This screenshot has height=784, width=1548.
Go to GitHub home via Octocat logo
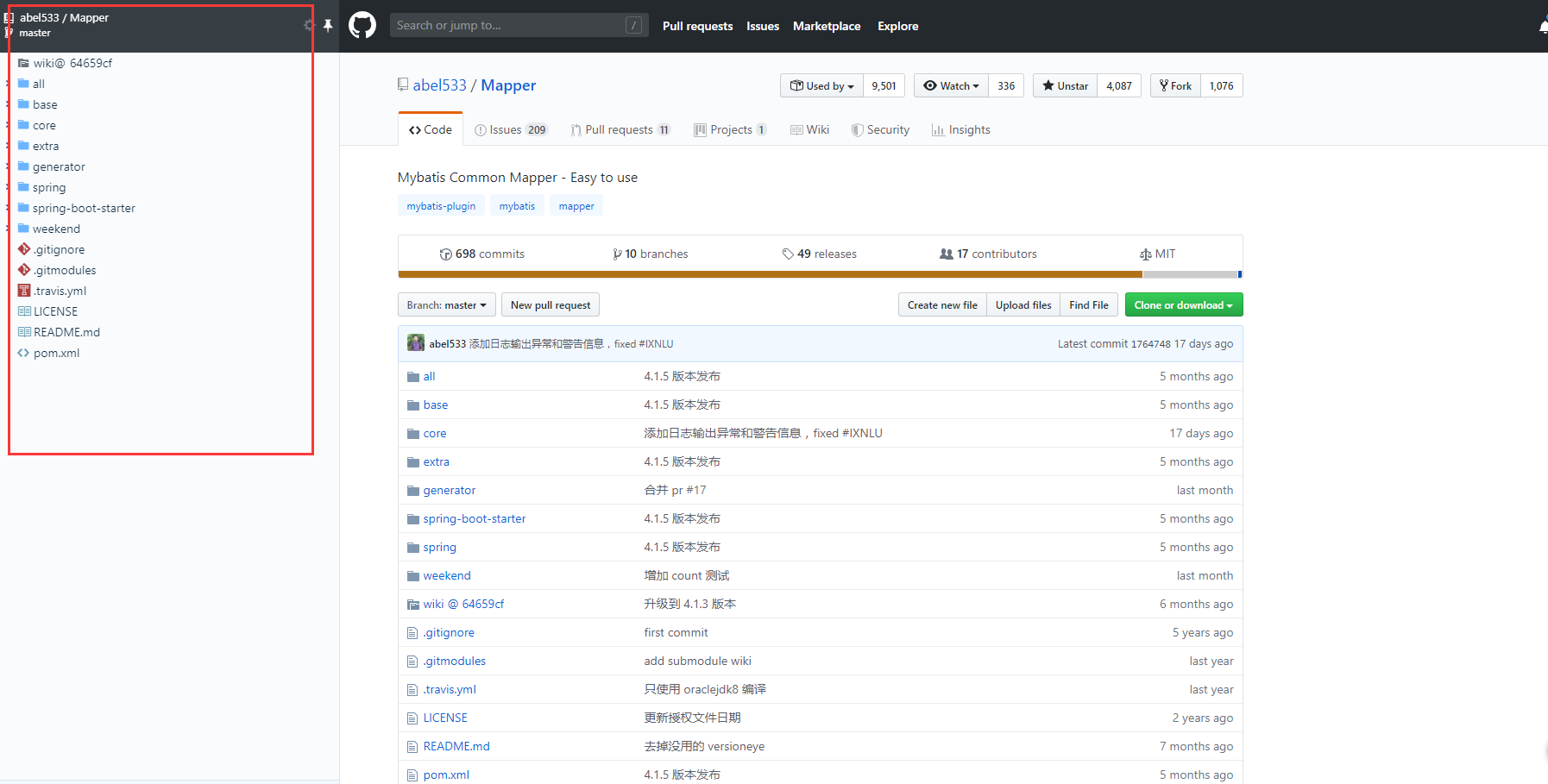tap(362, 25)
